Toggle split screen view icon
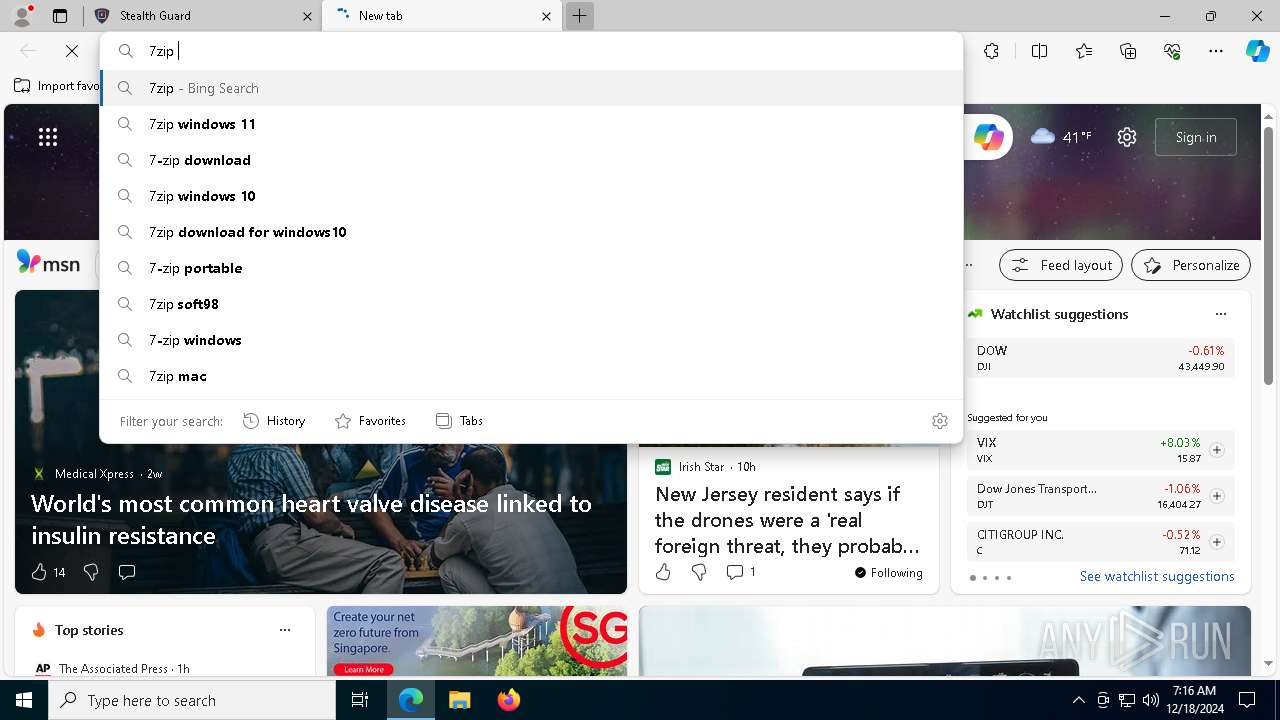The image size is (1280, 720). tap(1039, 51)
